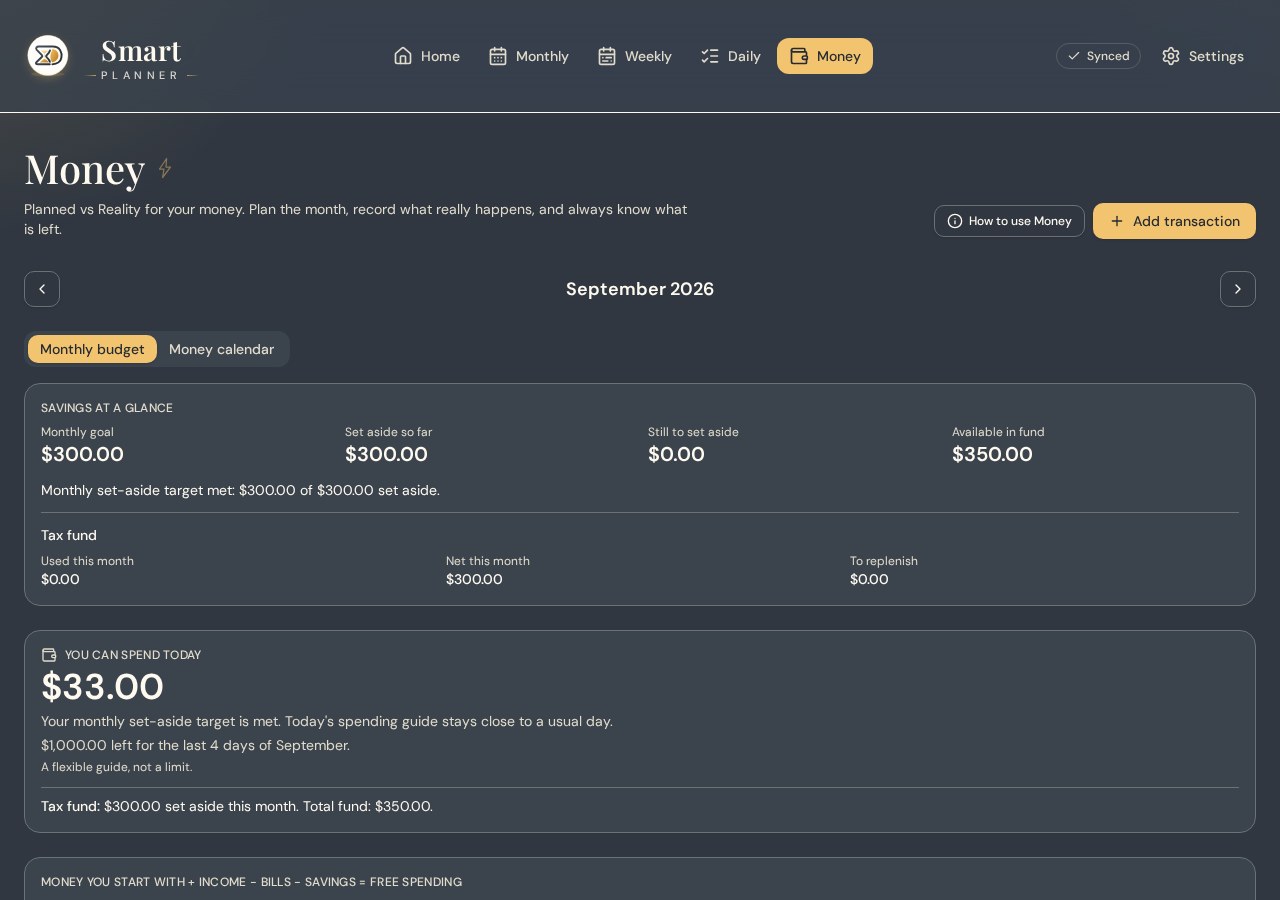Click the A flexible guide, not a limit note
The image size is (1280, 900).
coord(116,767)
